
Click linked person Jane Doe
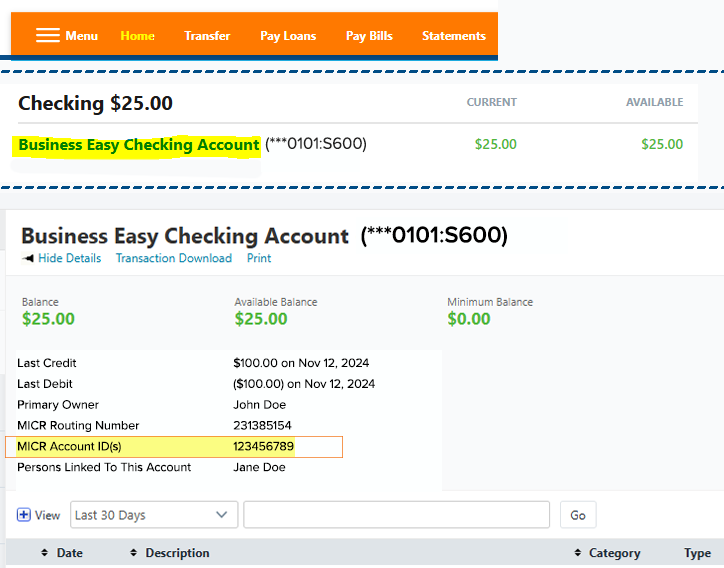[x=259, y=467]
